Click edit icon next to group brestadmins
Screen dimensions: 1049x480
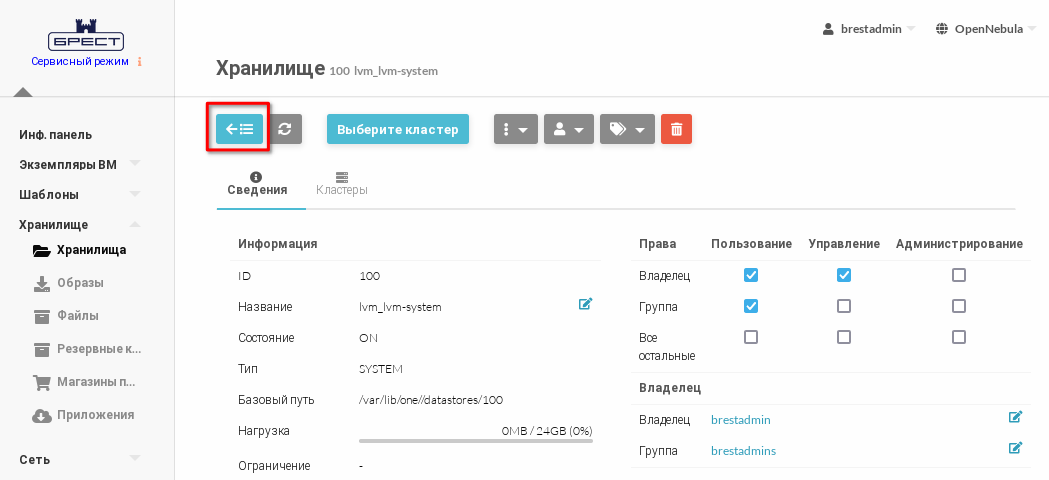point(1015,448)
